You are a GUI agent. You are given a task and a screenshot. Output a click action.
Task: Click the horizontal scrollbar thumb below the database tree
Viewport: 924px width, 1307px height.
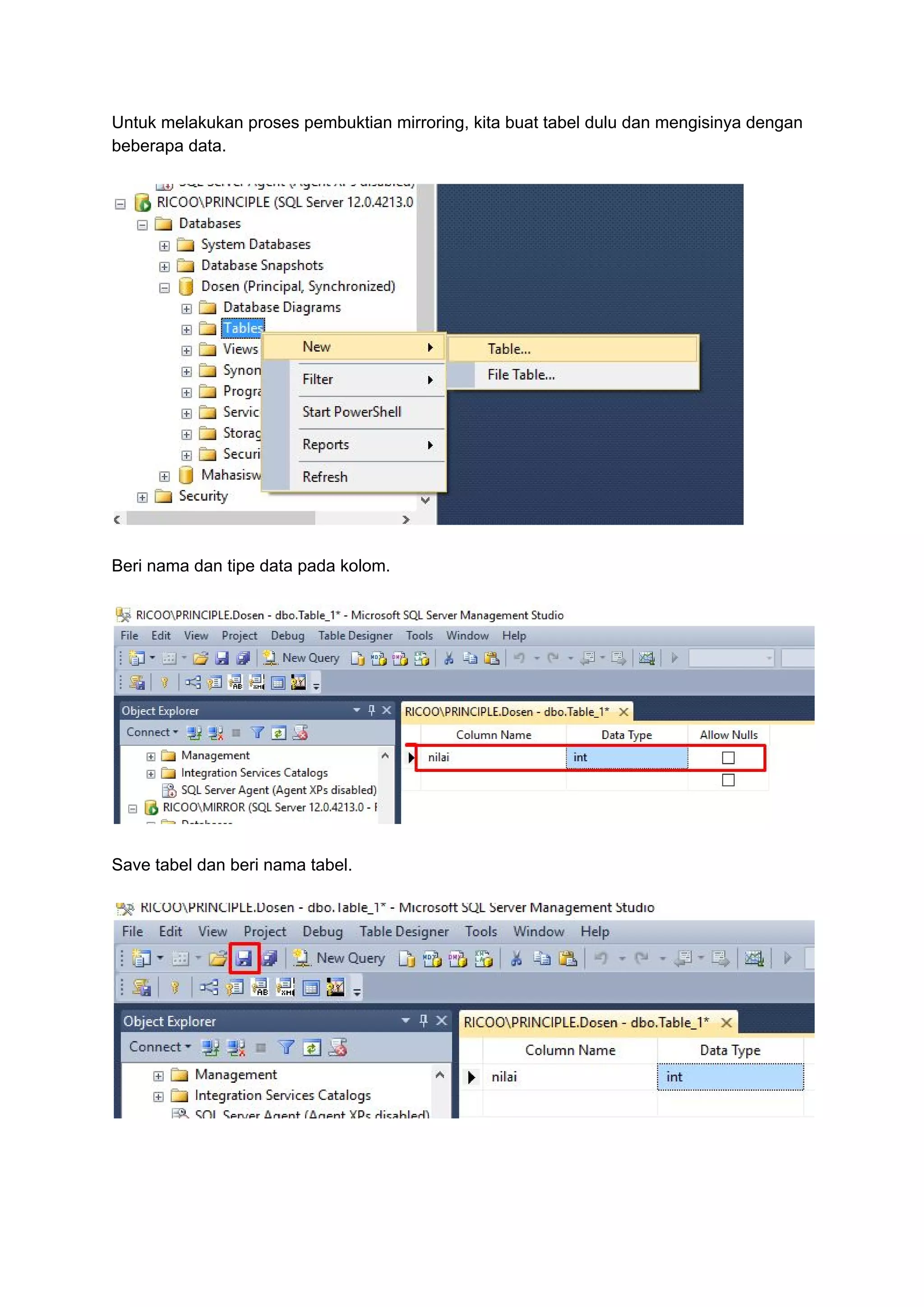click(221, 518)
